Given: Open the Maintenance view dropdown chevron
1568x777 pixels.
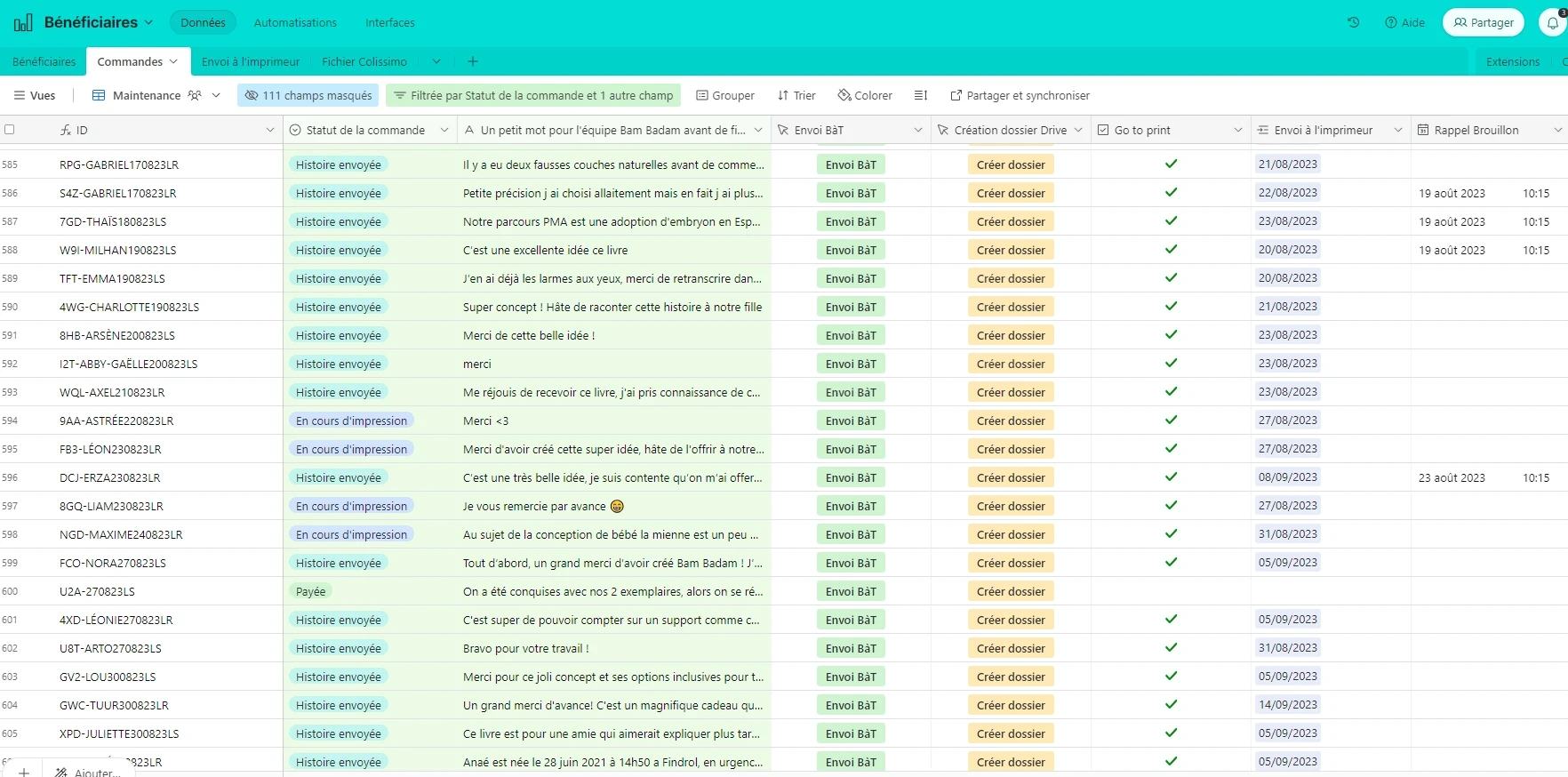Looking at the screenshot, I should [216, 95].
